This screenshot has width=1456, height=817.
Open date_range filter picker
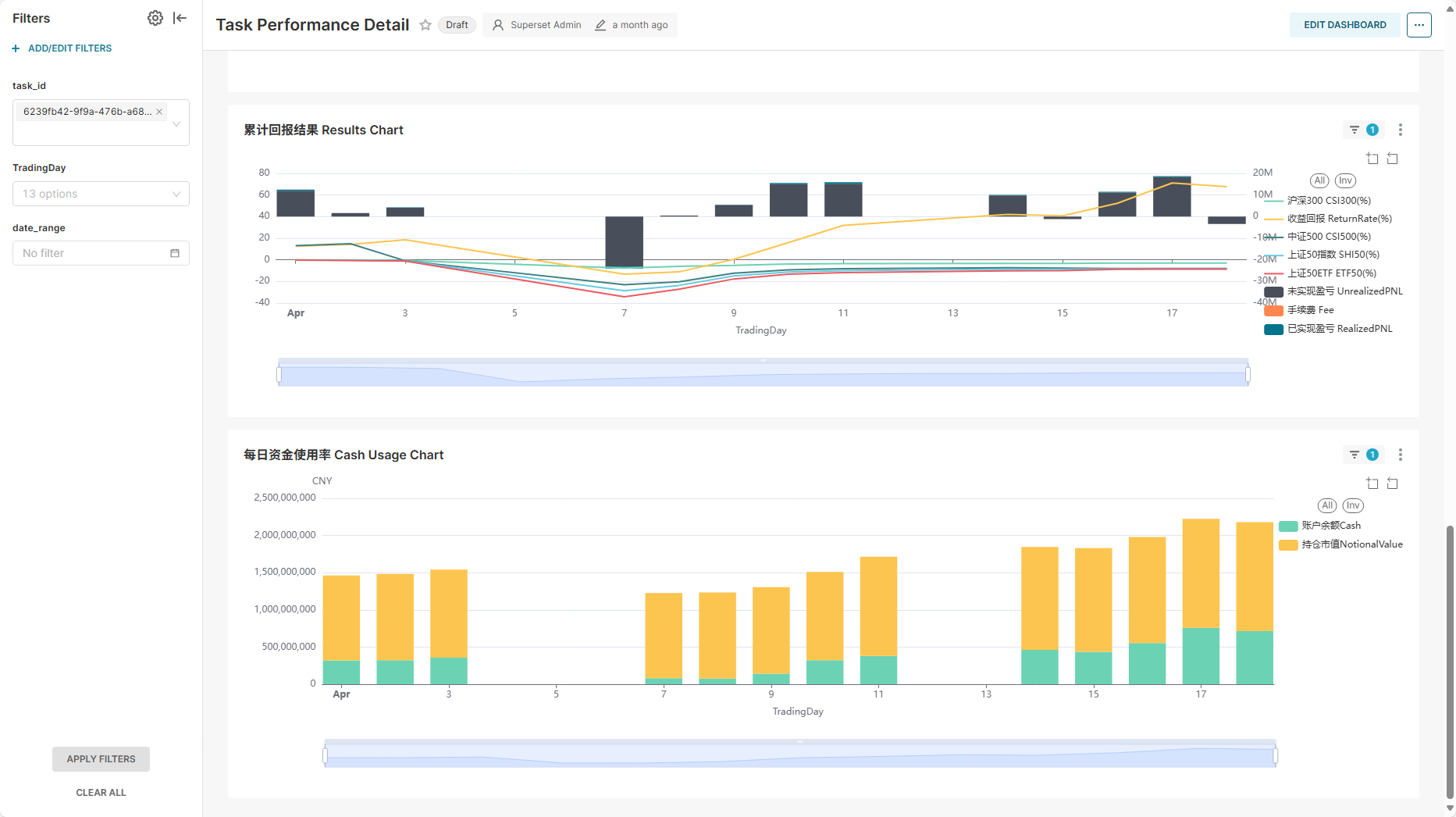(x=101, y=253)
